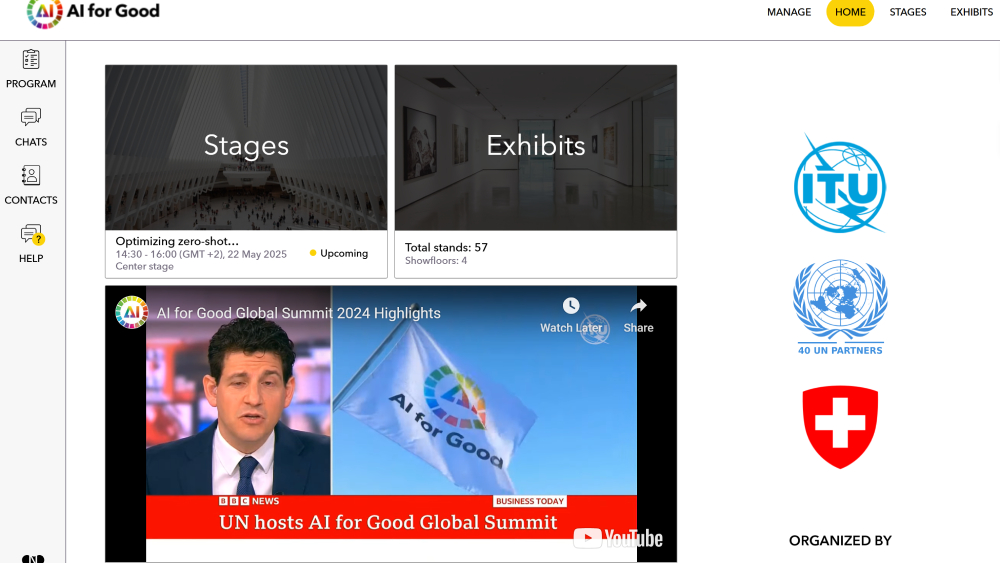Image resolution: width=1000 pixels, height=563 pixels.
Task: Go to the Exhibits navigation item
Action: coord(971,12)
